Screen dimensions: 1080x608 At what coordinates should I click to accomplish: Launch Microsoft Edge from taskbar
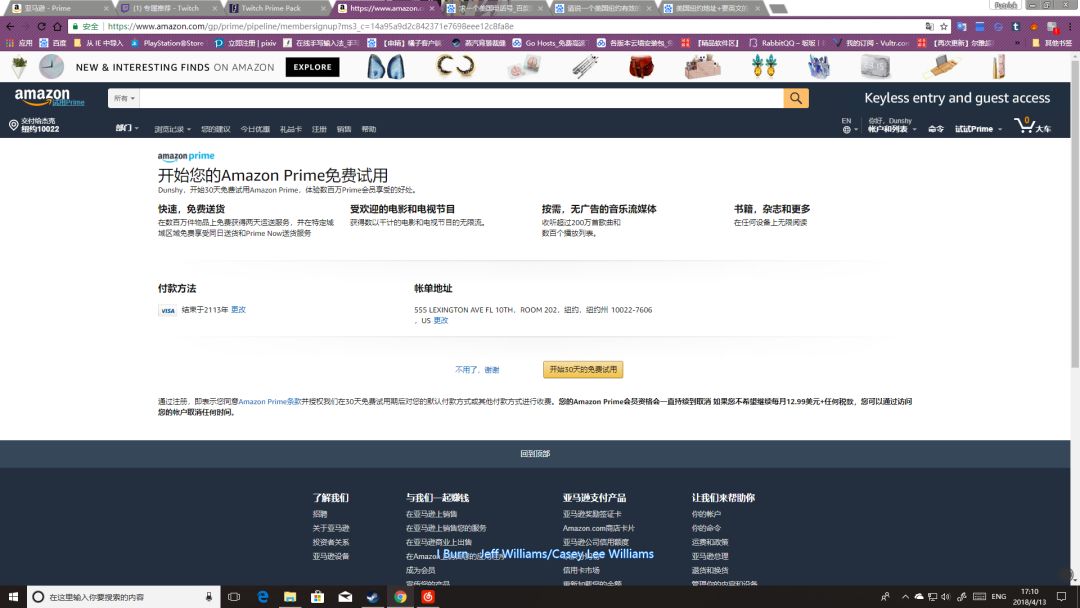pyautogui.click(x=262, y=596)
